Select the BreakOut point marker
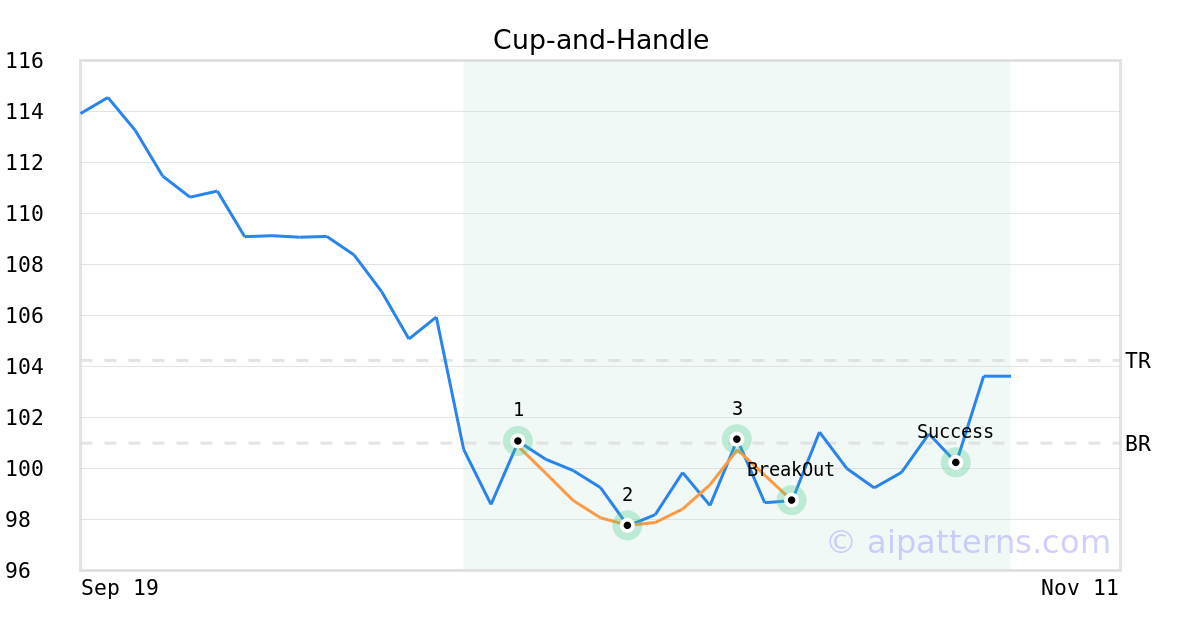This screenshot has width=1200, height=630. tap(791, 499)
